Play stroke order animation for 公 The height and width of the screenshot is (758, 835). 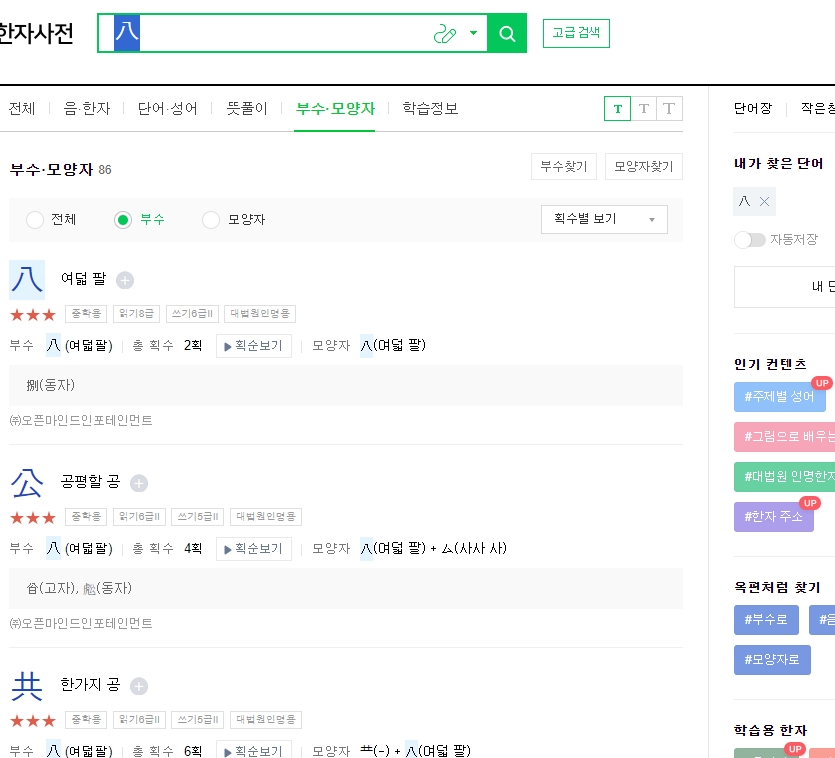[x=253, y=547]
